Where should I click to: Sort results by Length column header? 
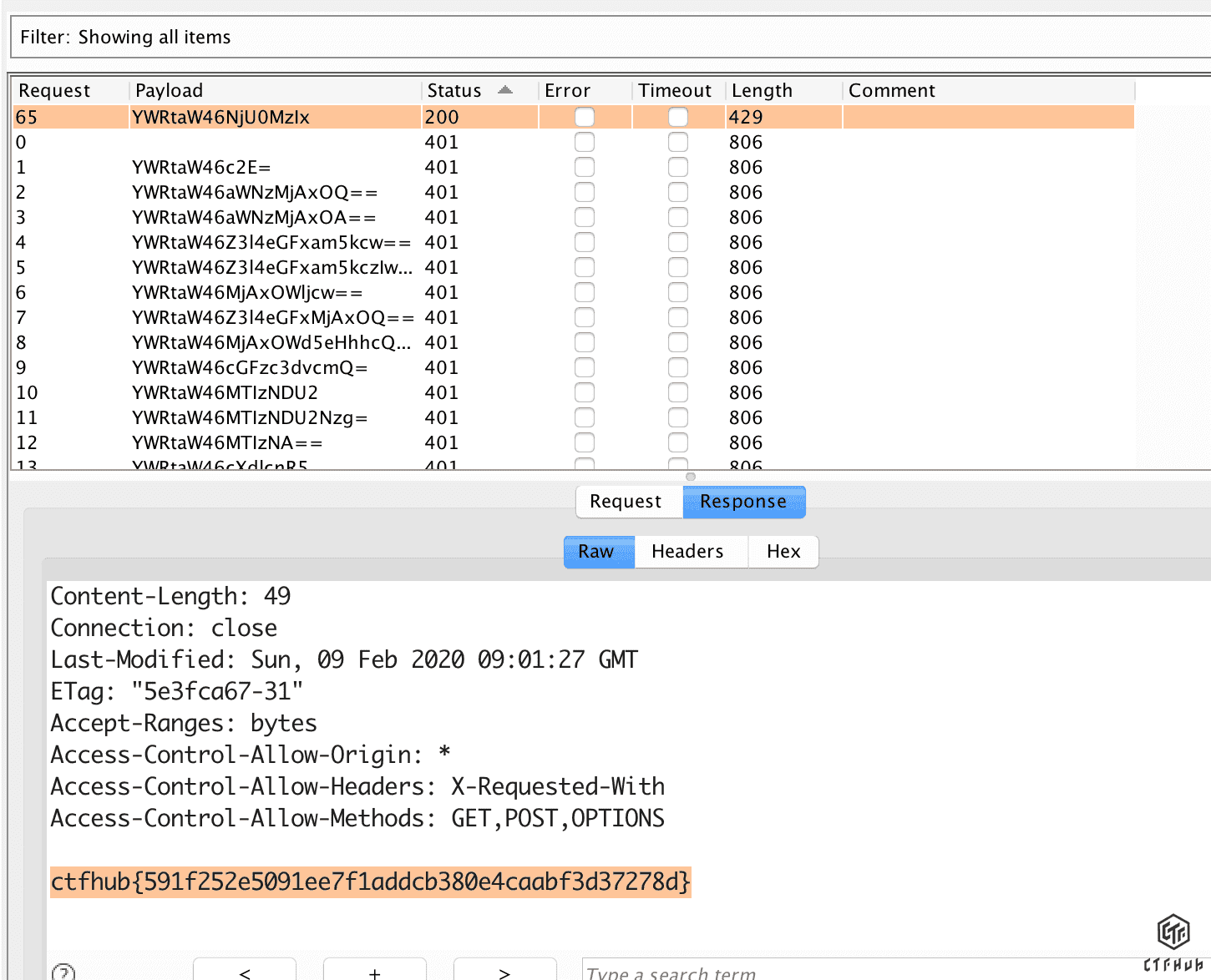click(x=762, y=90)
